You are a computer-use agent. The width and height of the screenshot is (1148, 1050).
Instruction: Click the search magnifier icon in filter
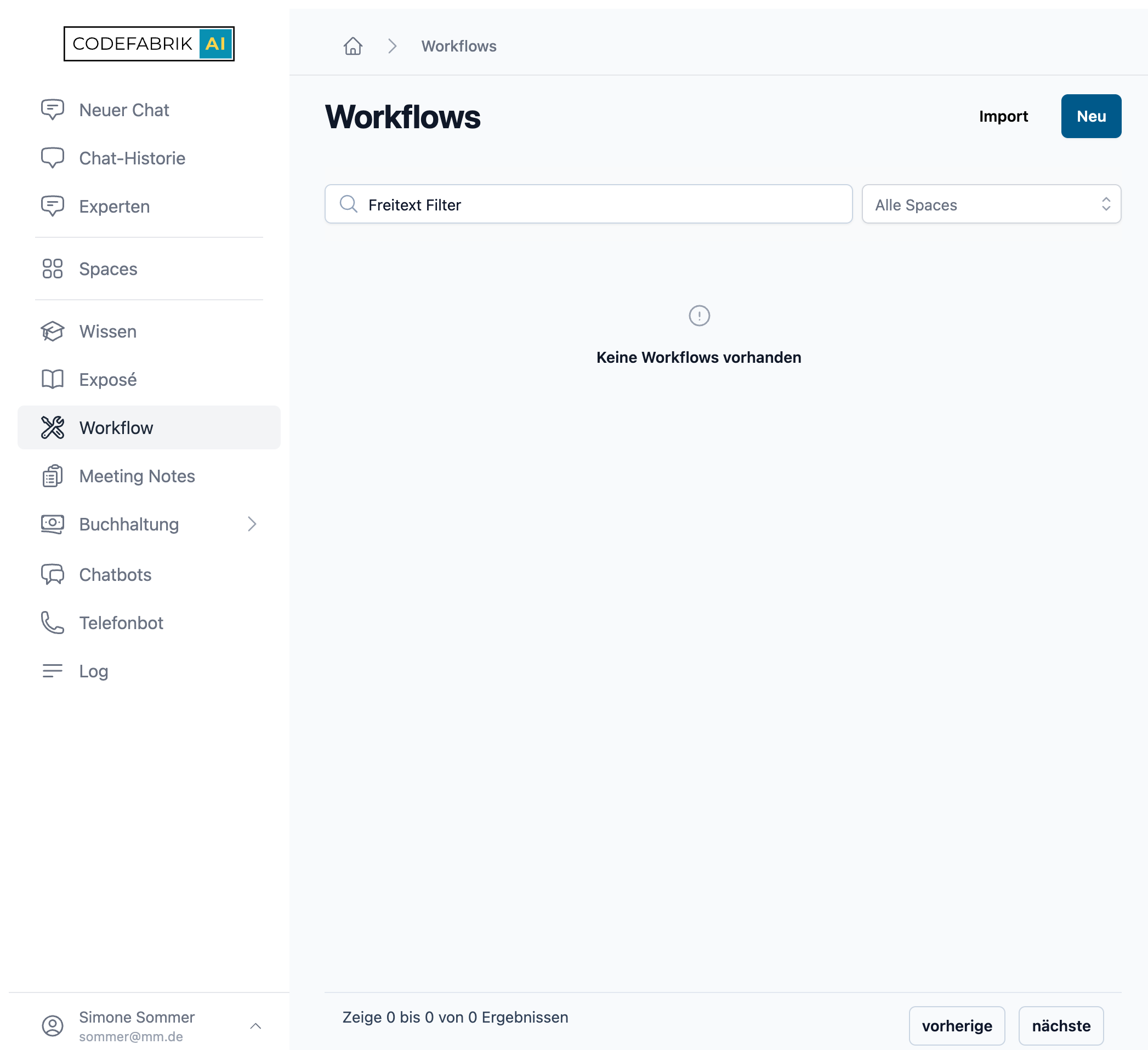(x=349, y=204)
